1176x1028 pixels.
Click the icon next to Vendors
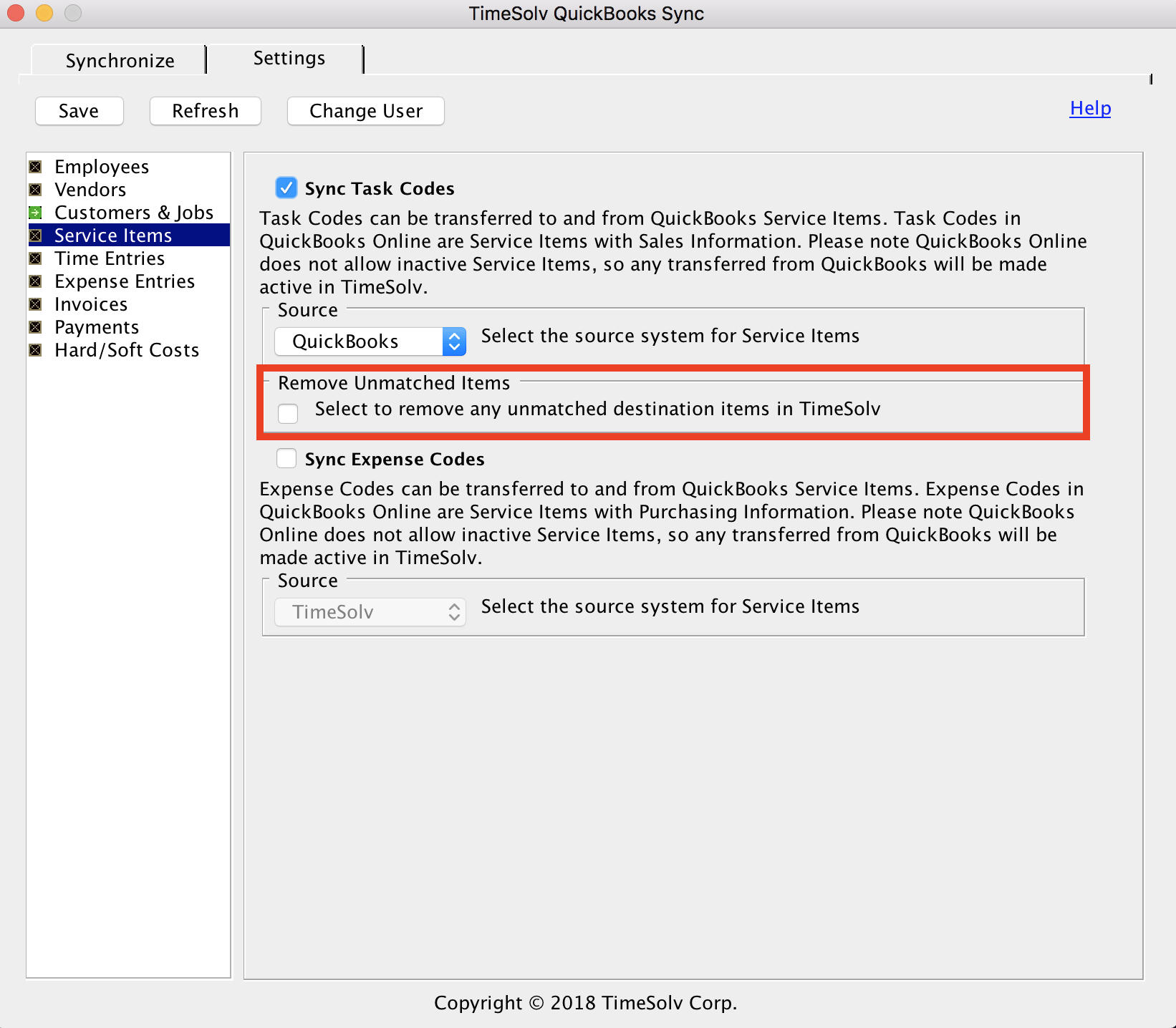(x=35, y=190)
